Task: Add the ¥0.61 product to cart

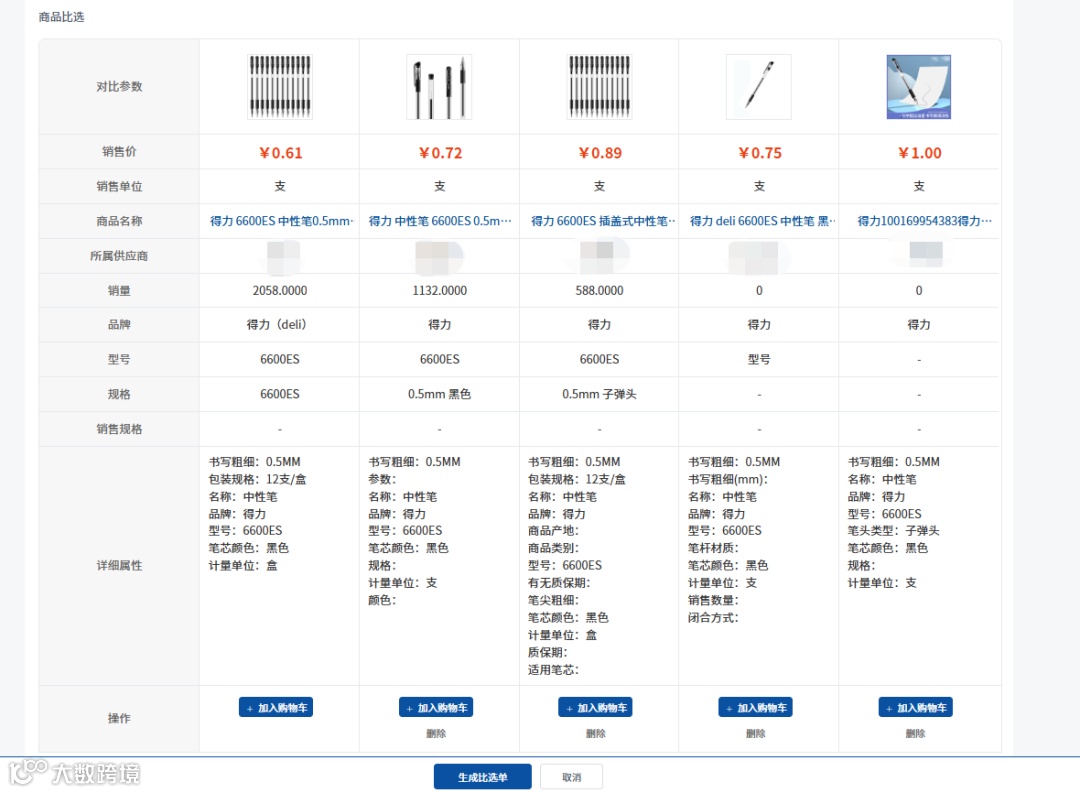Action: click(276, 708)
